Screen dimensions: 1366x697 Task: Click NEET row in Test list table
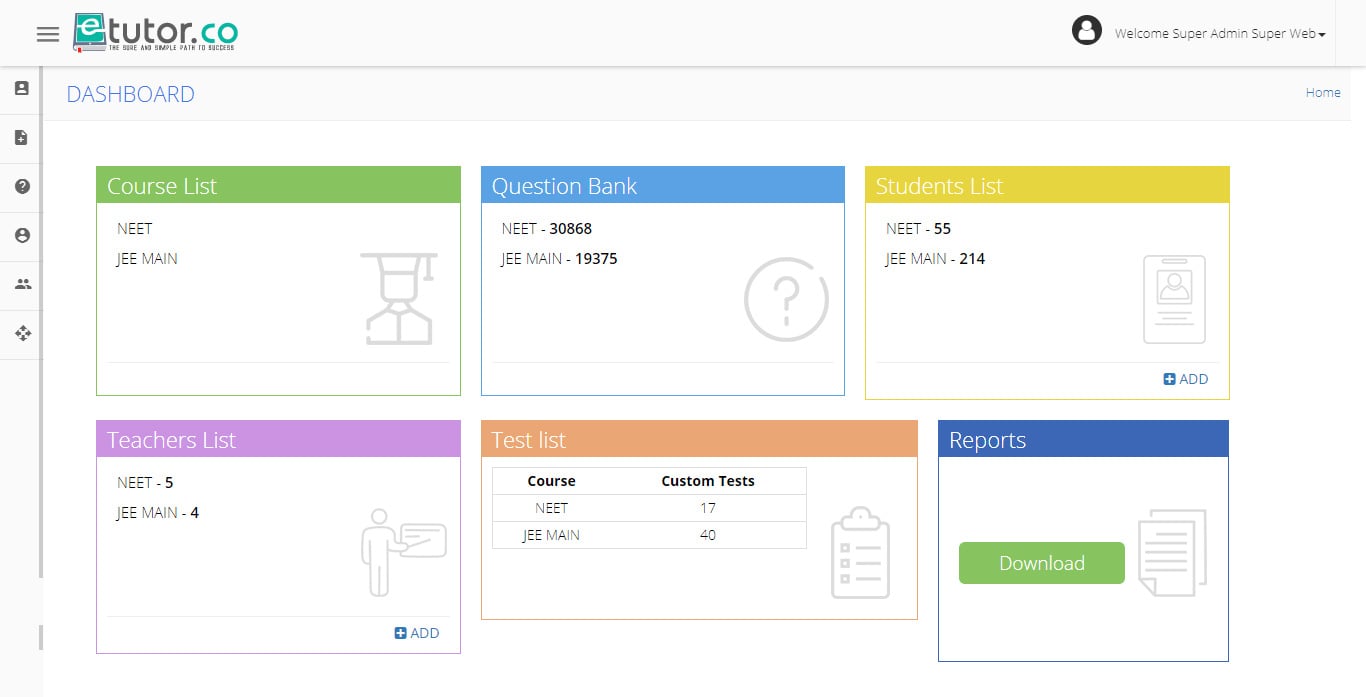point(649,508)
